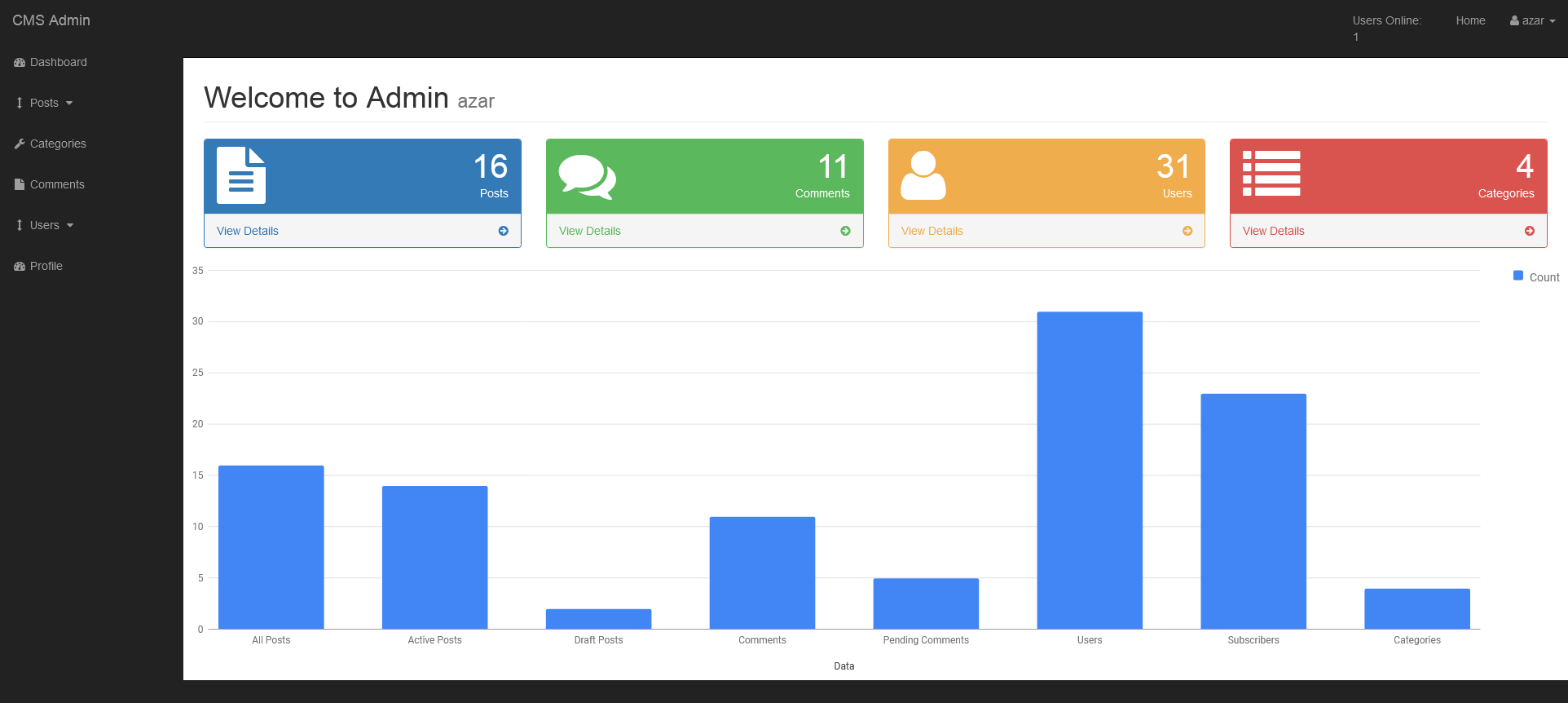Click View Details link under Posts
The width and height of the screenshot is (1568, 703).
tap(248, 231)
